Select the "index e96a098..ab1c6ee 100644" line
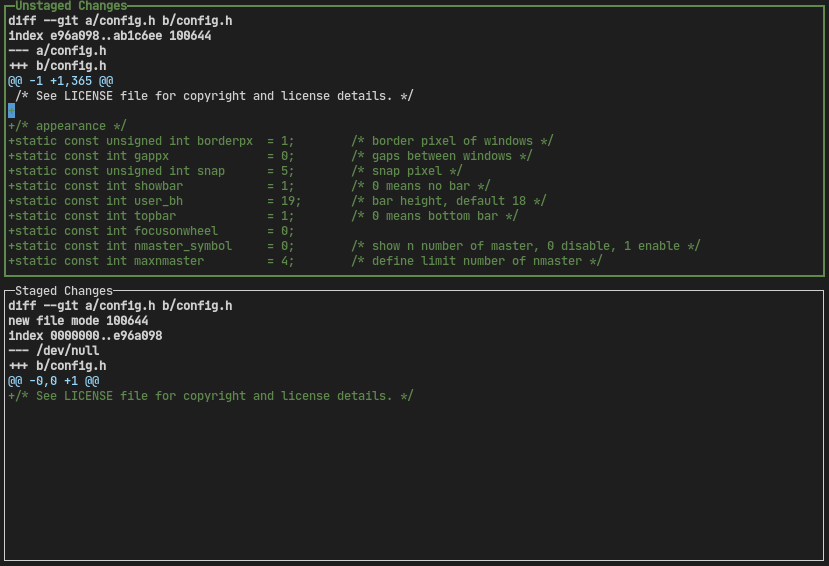829x566 pixels. click(x=109, y=36)
